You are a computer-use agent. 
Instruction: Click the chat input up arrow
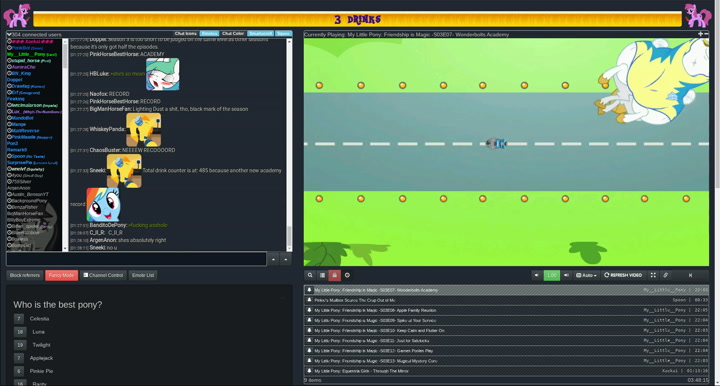(x=273, y=259)
